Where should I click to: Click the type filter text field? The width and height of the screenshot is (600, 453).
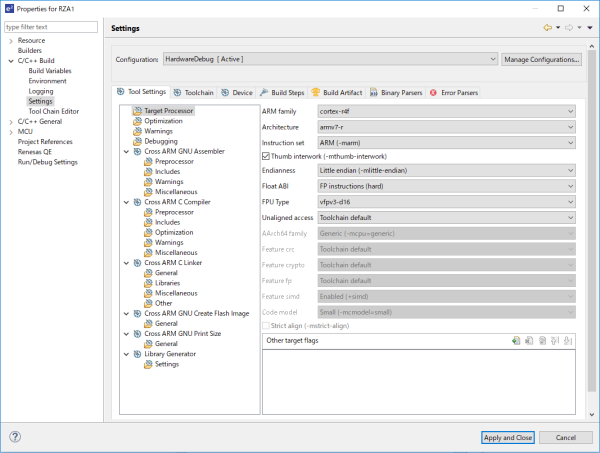(50, 27)
